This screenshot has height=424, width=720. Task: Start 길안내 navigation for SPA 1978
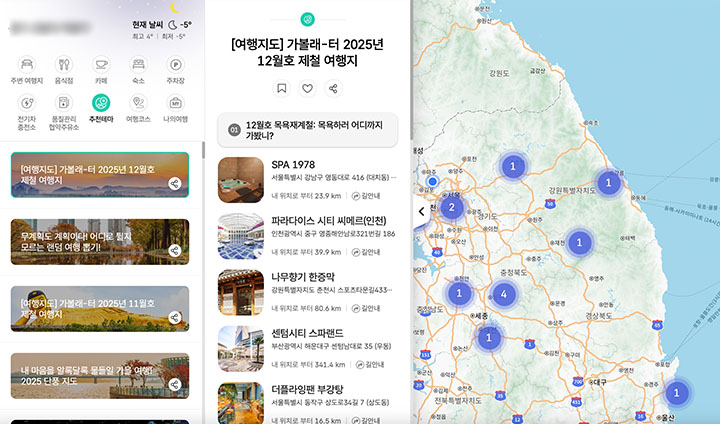366,196
